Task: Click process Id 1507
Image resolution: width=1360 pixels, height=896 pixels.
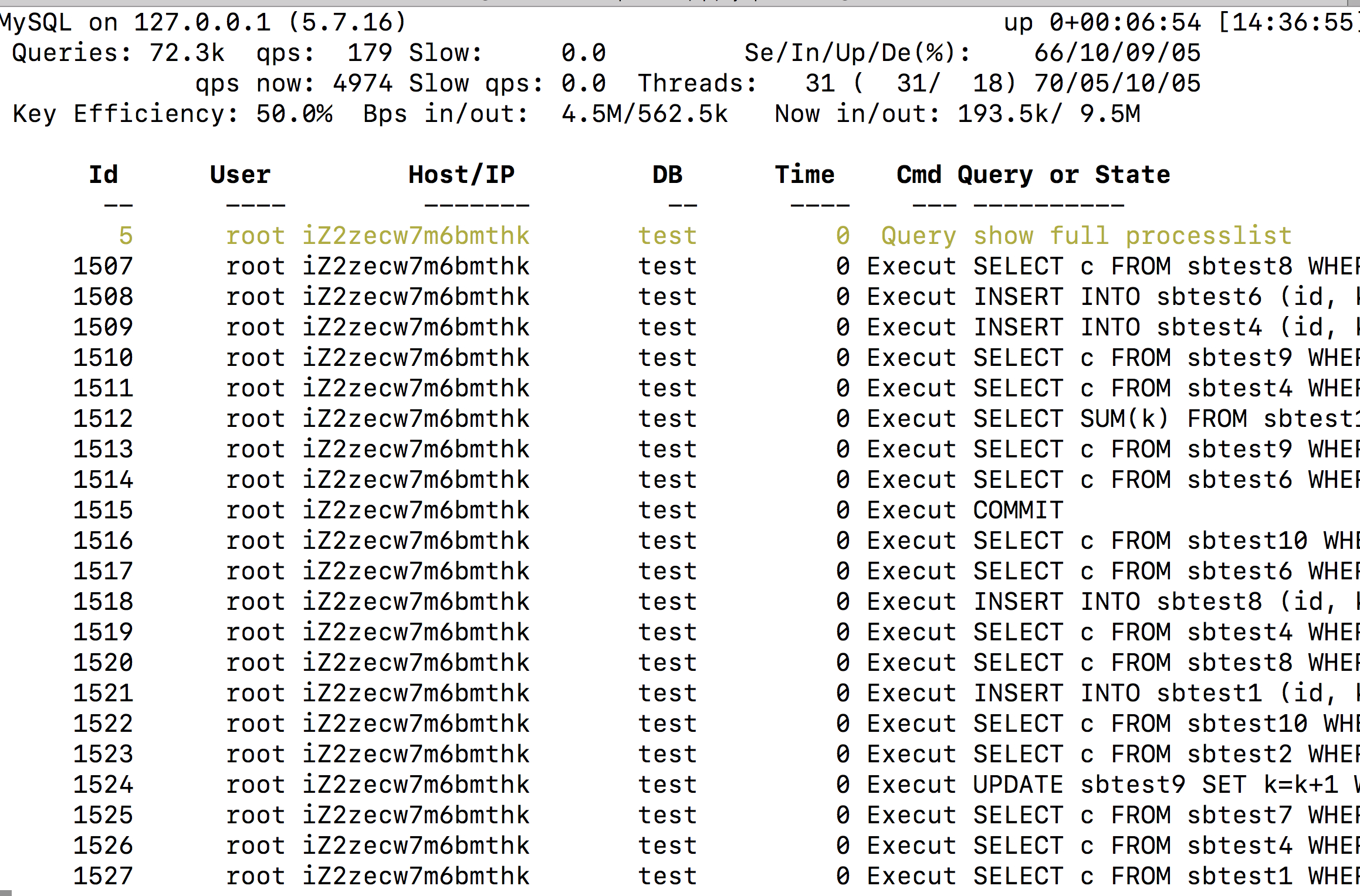Action: pyautogui.click(x=103, y=267)
